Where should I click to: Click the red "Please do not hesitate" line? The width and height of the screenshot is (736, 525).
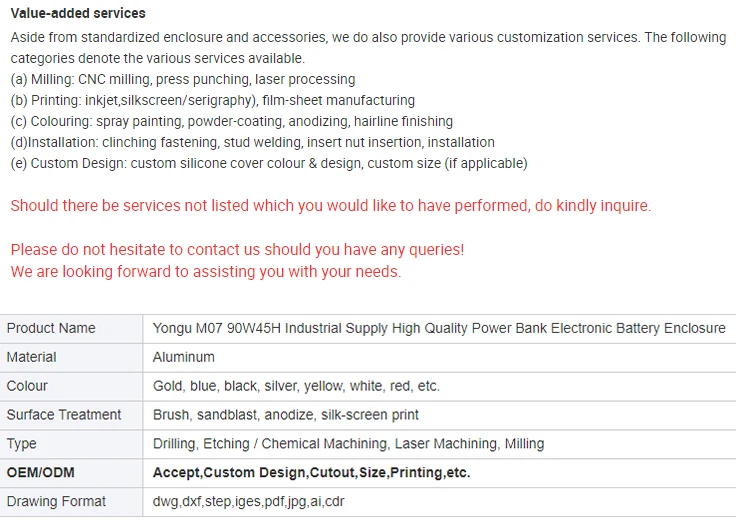pyautogui.click(x=237, y=249)
